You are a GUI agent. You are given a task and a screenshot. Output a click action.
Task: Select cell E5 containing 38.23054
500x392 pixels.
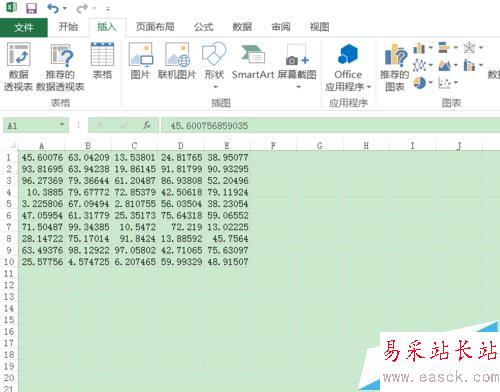227,204
